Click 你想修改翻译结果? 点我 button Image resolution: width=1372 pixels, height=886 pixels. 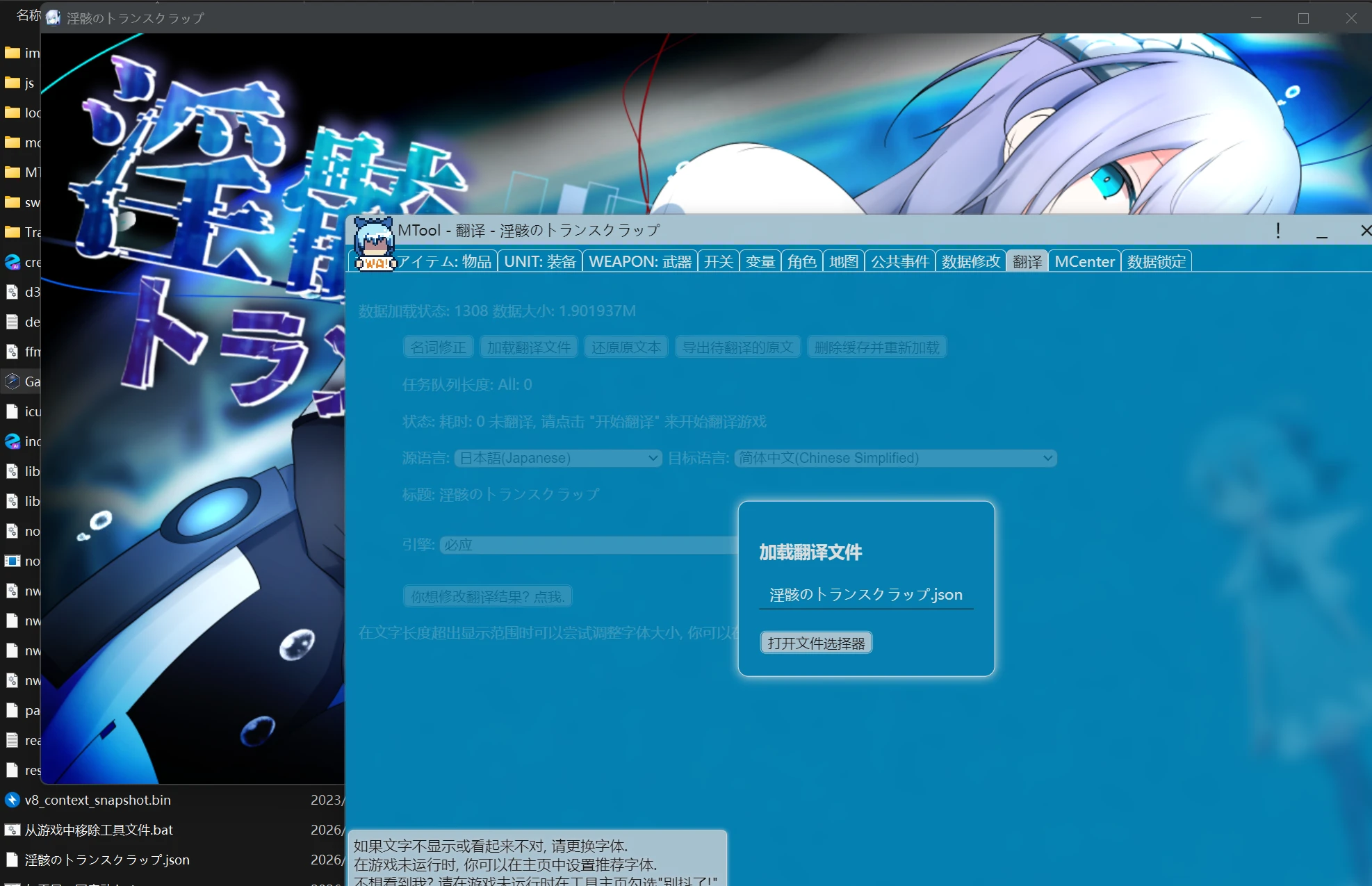click(487, 596)
